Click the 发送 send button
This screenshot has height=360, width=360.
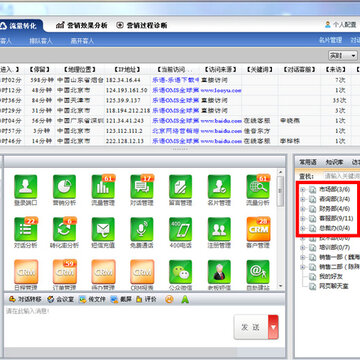(x=251, y=327)
